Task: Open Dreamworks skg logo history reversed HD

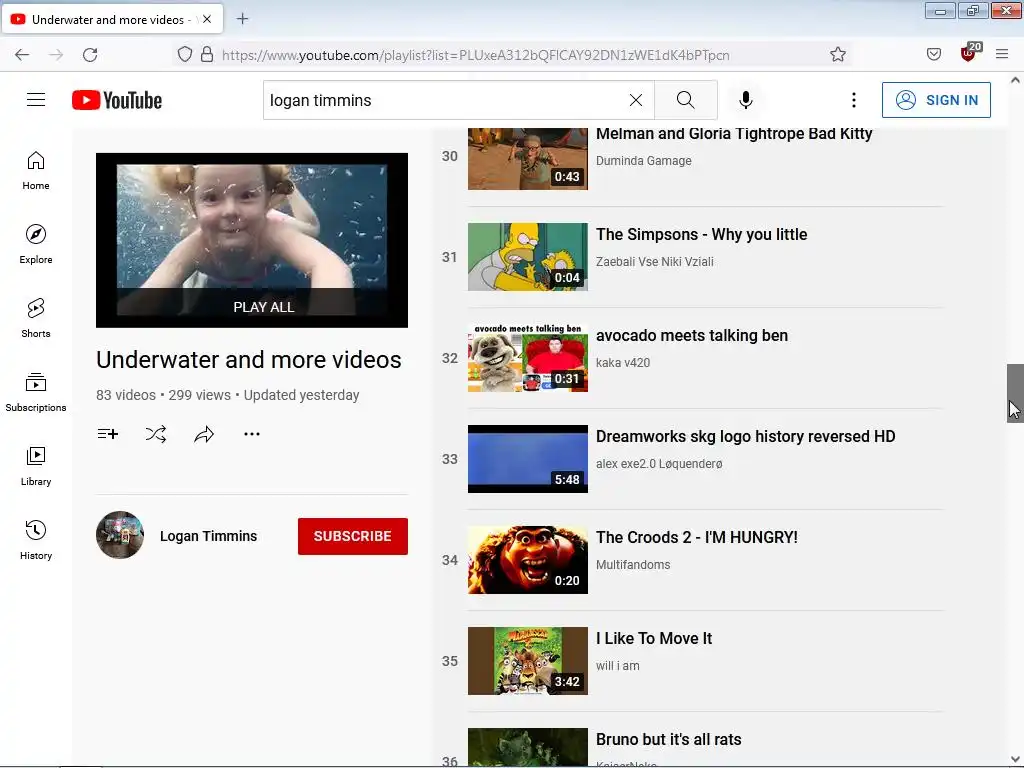Action: click(745, 436)
